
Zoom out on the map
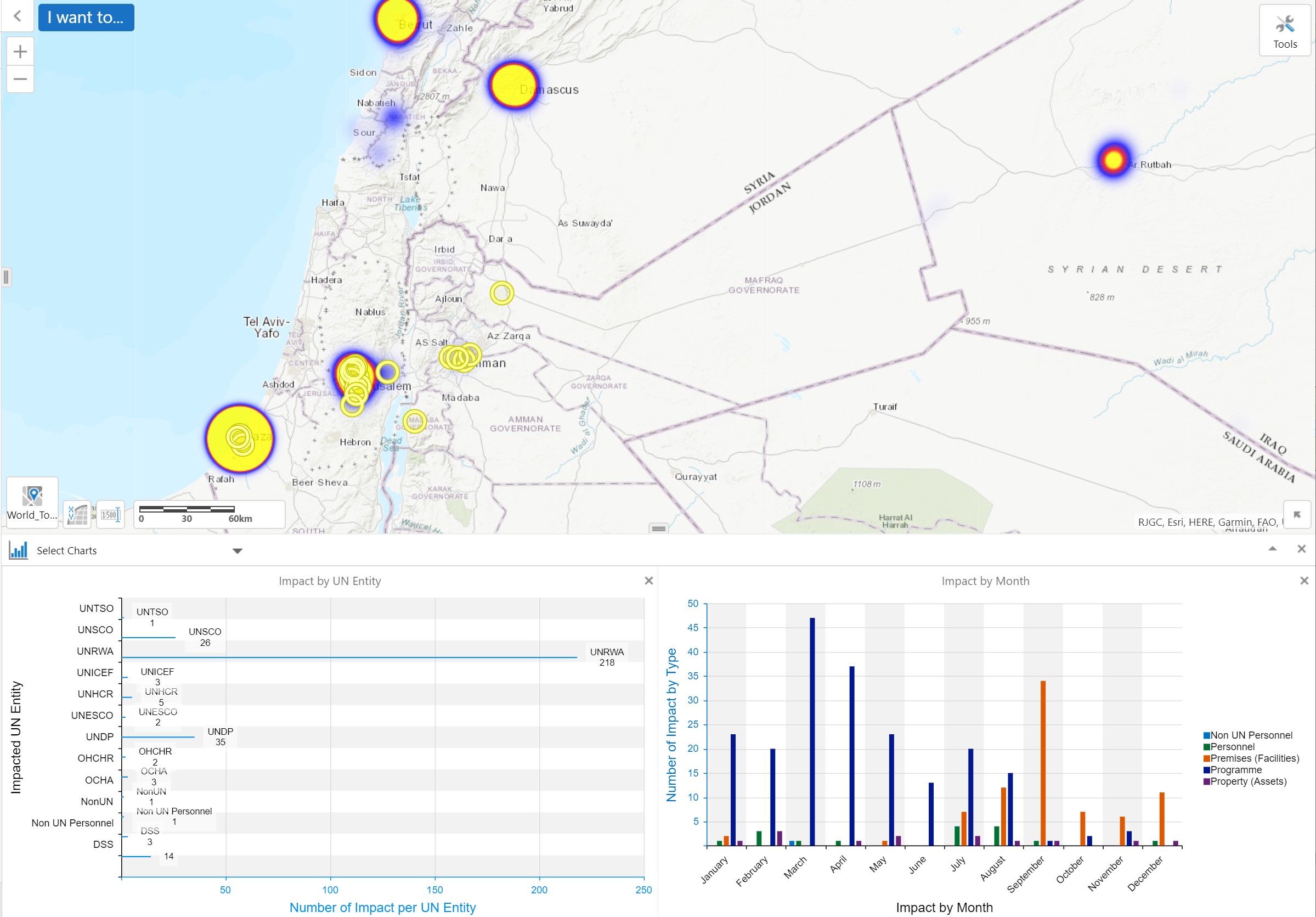(x=20, y=78)
